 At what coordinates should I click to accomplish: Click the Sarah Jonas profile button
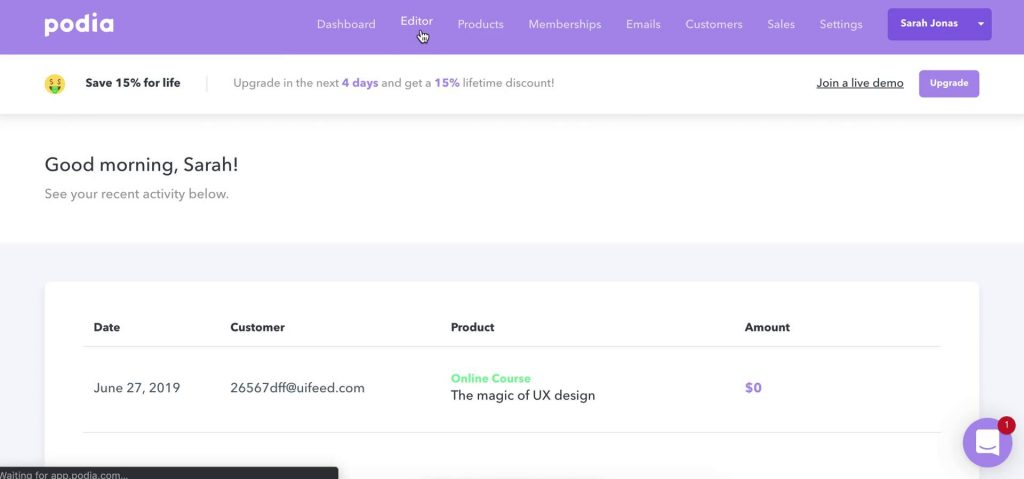[928, 24]
